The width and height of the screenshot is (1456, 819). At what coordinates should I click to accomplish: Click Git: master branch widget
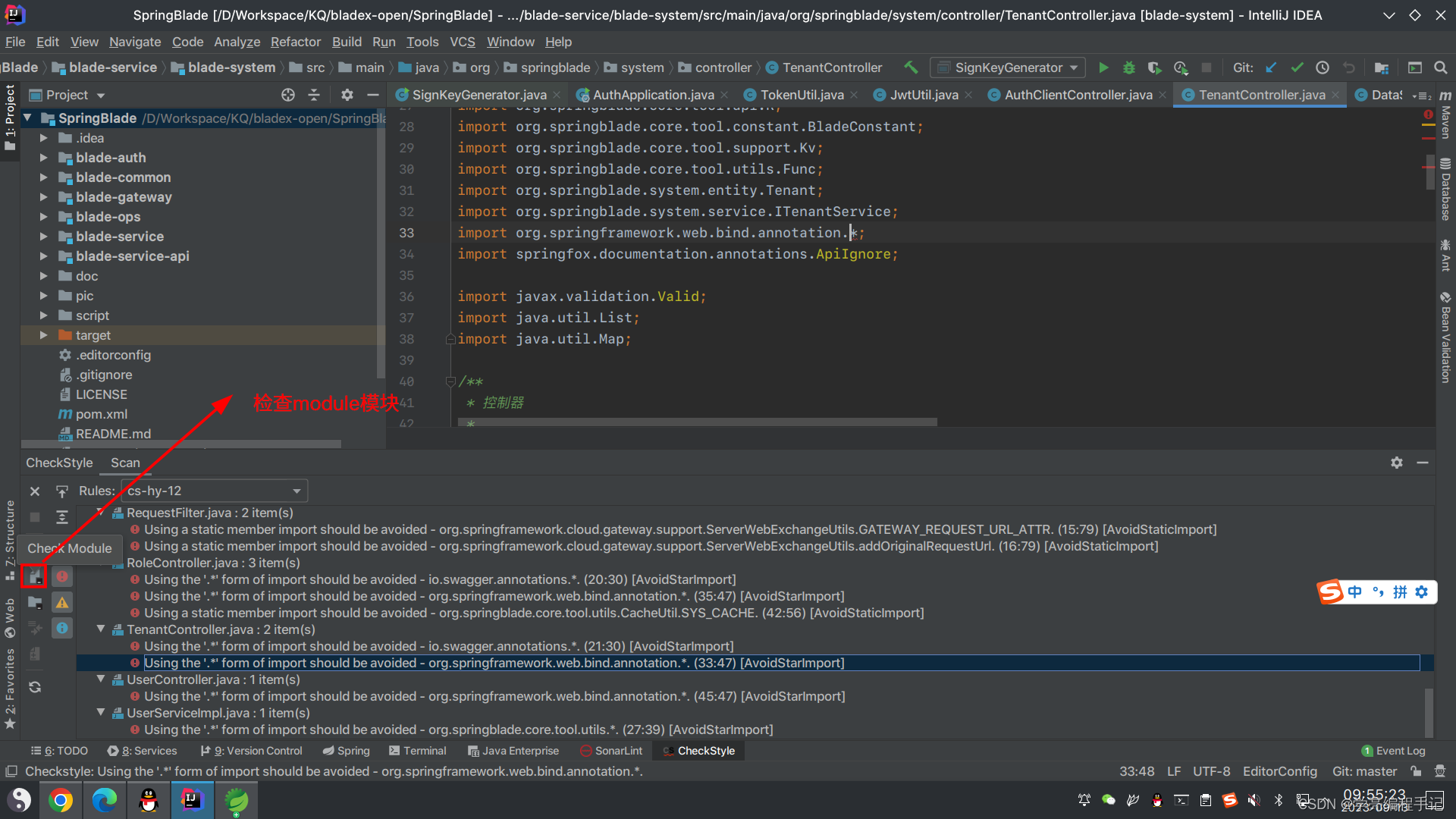(1364, 771)
